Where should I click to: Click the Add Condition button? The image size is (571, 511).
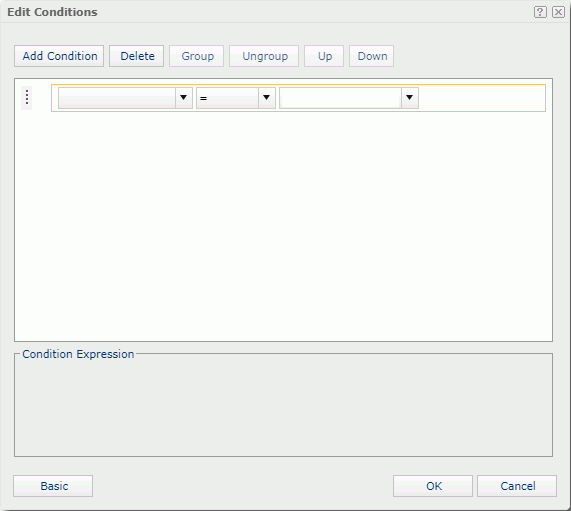point(59,56)
